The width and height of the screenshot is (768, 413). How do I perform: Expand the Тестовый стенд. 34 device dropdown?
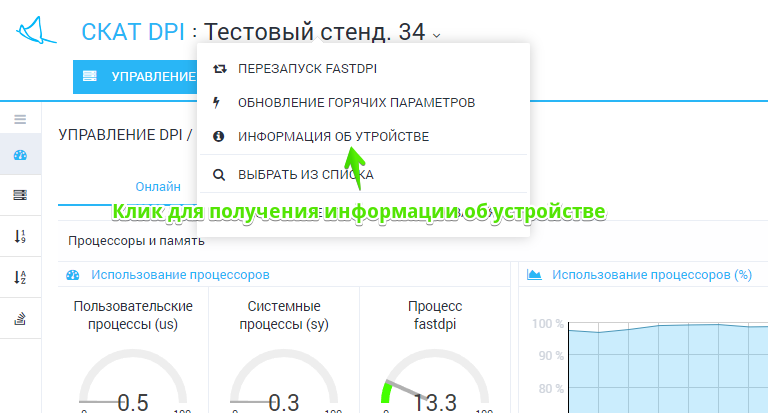tap(435, 34)
